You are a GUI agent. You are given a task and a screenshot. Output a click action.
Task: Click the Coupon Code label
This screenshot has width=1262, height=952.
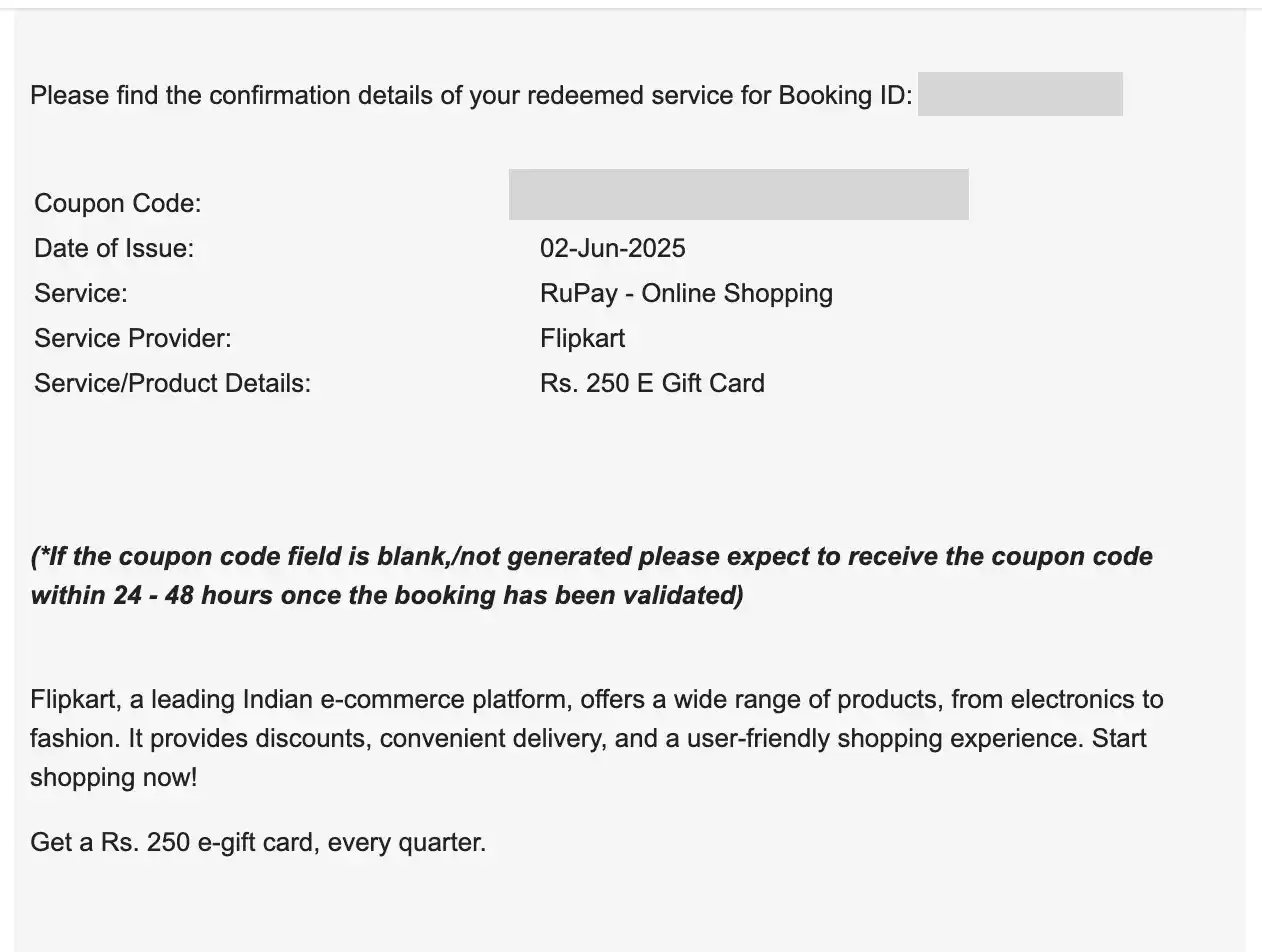tap(118, 204)
